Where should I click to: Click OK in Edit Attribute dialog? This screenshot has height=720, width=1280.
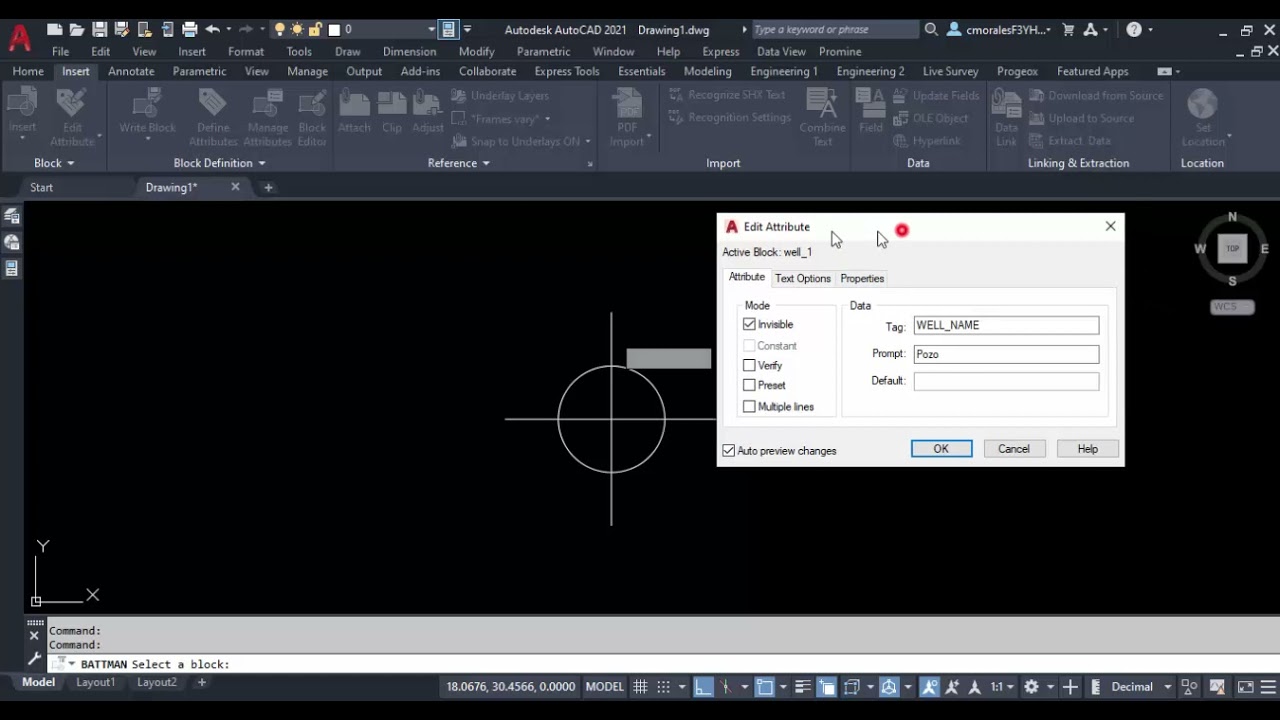point(941,449)
